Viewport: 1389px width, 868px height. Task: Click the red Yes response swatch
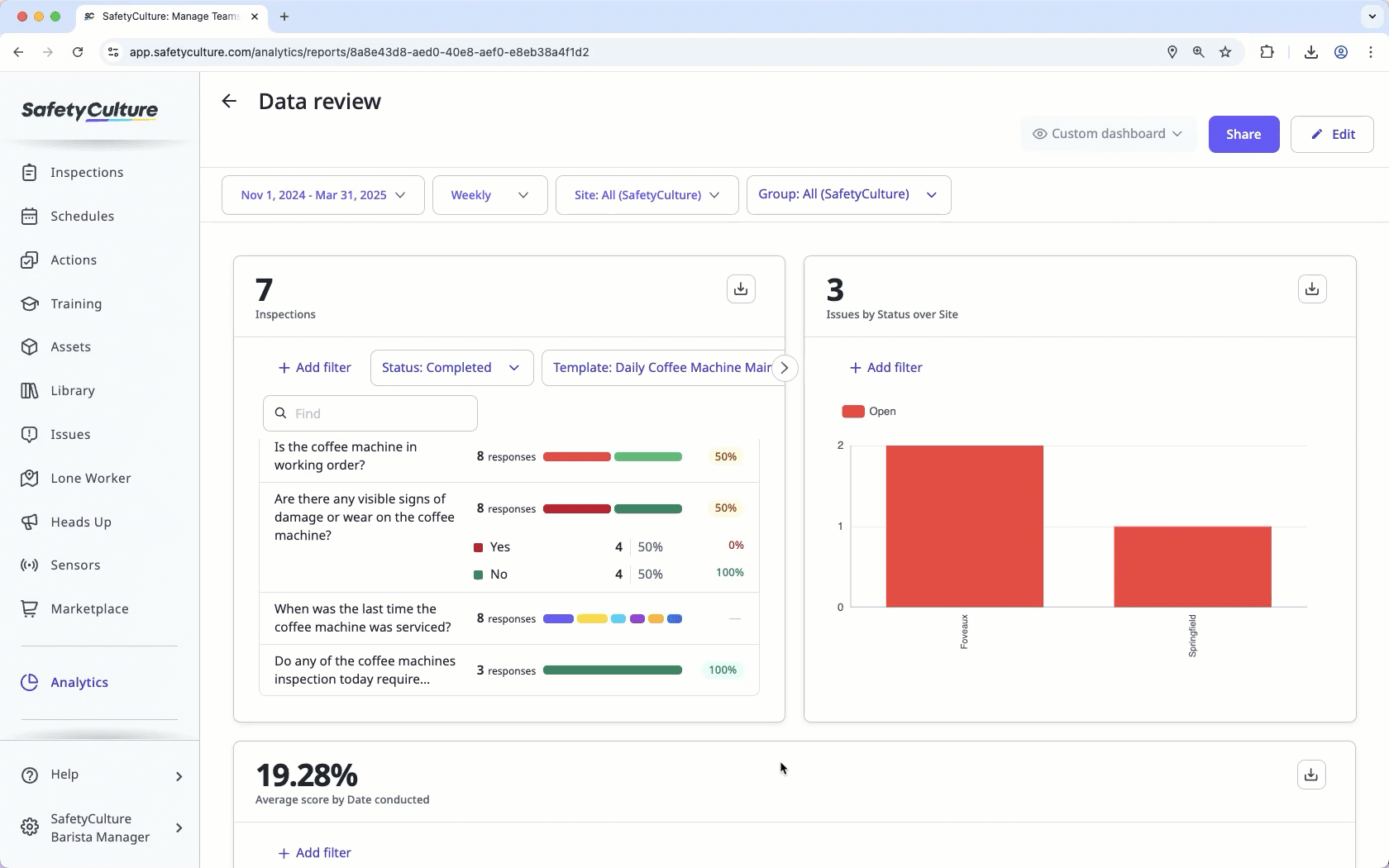coord(478,547)
